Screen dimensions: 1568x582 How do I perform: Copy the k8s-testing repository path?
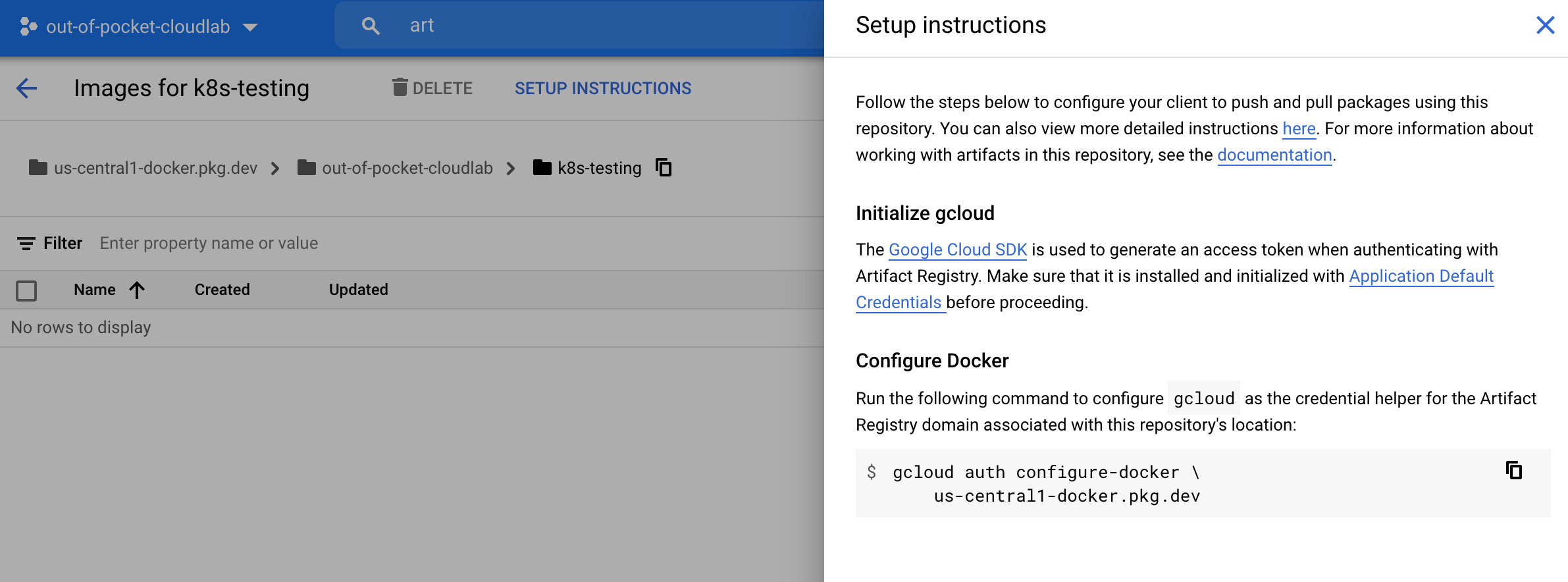[664, 168]
